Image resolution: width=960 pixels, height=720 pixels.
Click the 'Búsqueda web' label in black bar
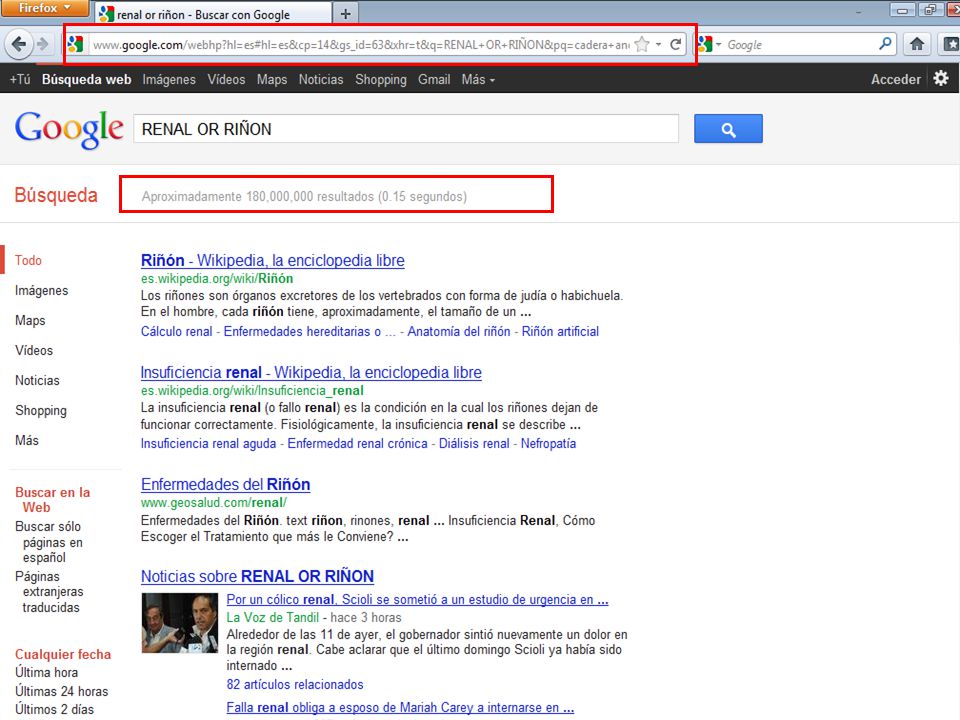[86, 80]
